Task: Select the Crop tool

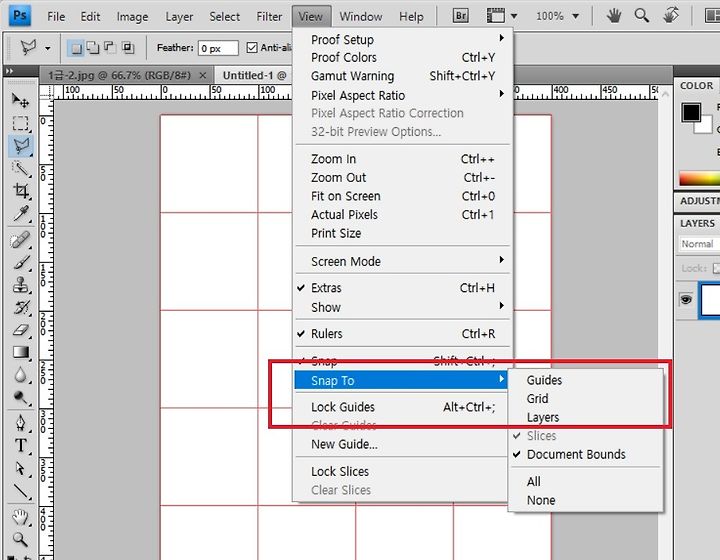Action: pyautogui.click(x=20, y=190)
